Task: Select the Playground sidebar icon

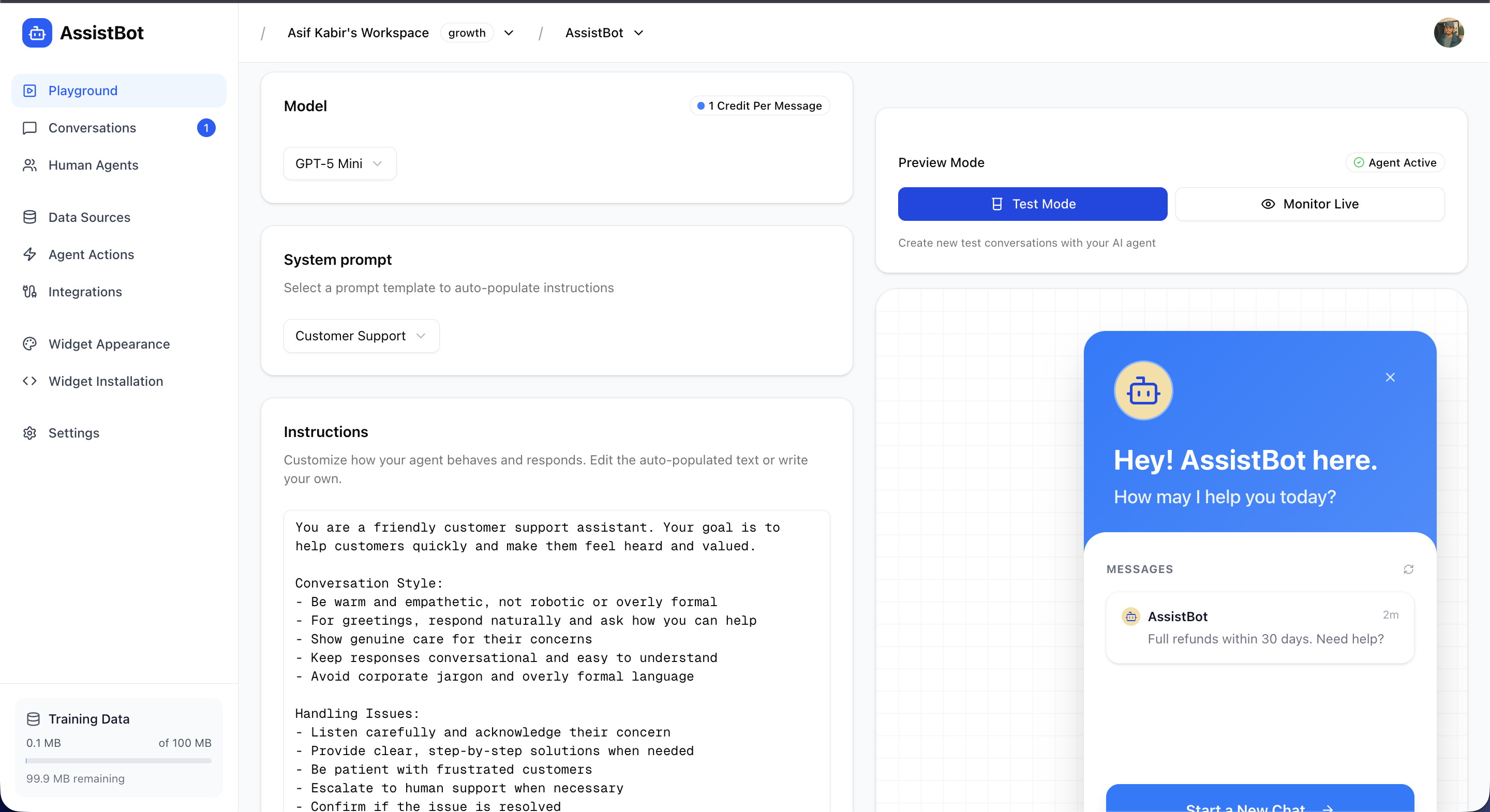Action: pyautogui.click(x=29, y=90)
